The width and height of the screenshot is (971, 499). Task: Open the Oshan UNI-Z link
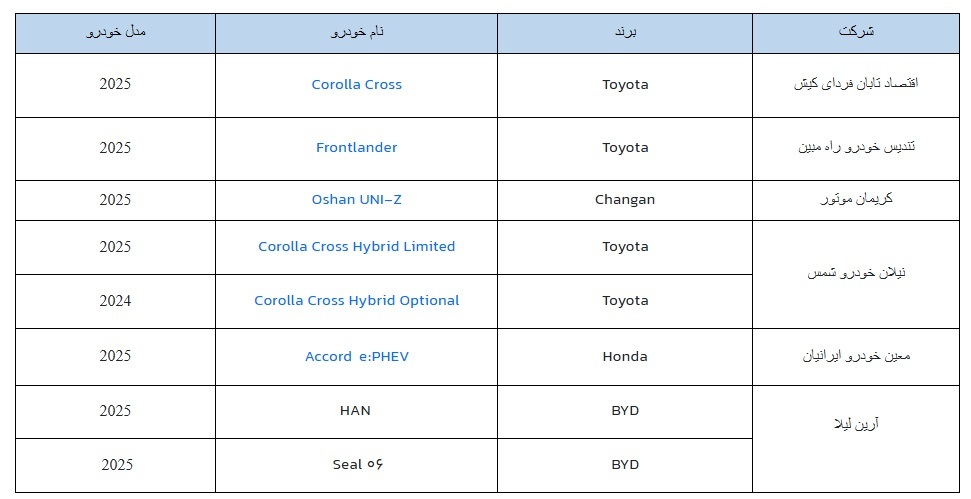coord(356,200)
